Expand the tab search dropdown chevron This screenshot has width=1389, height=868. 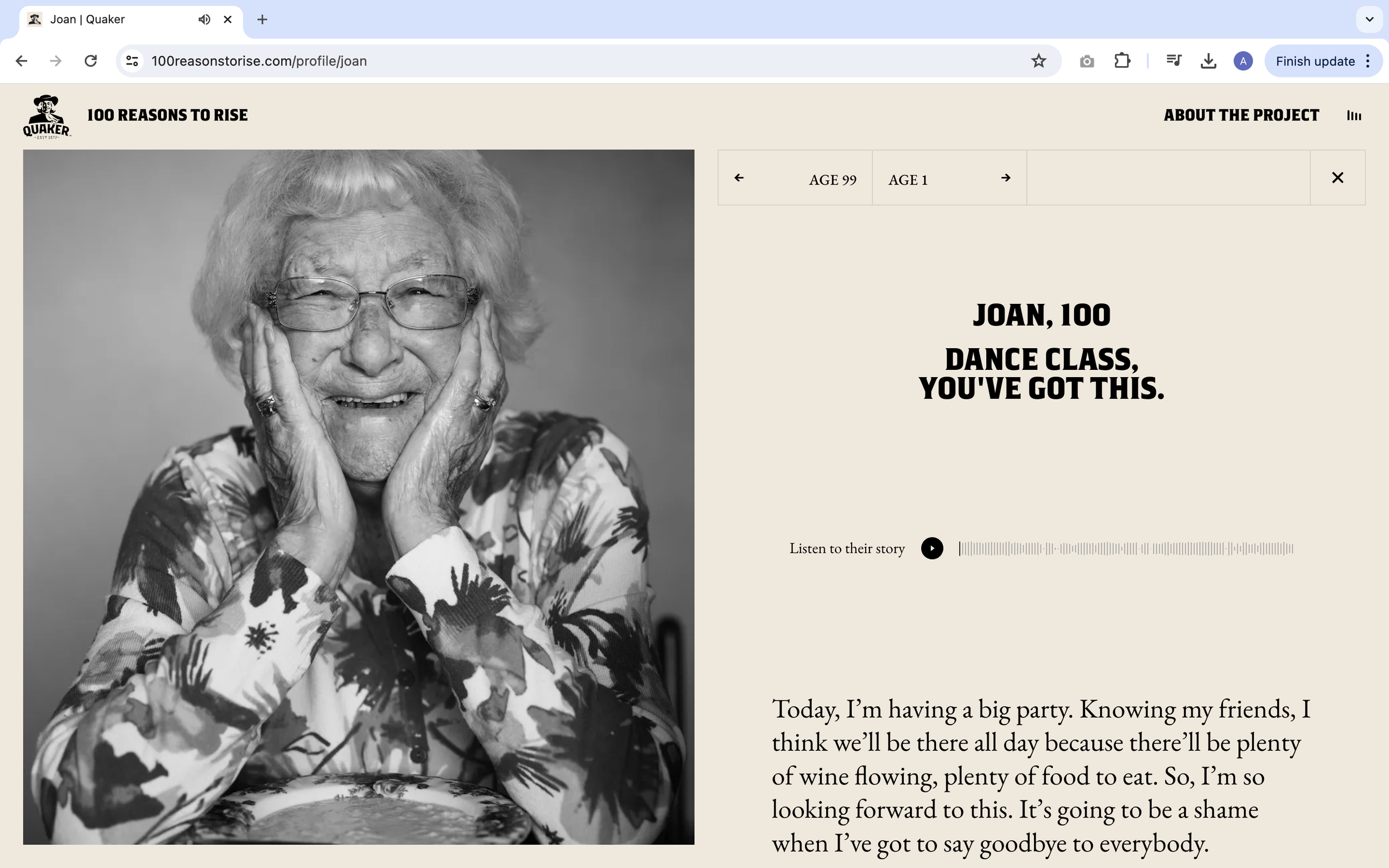pyautogui.click(x=1369, y=19)
